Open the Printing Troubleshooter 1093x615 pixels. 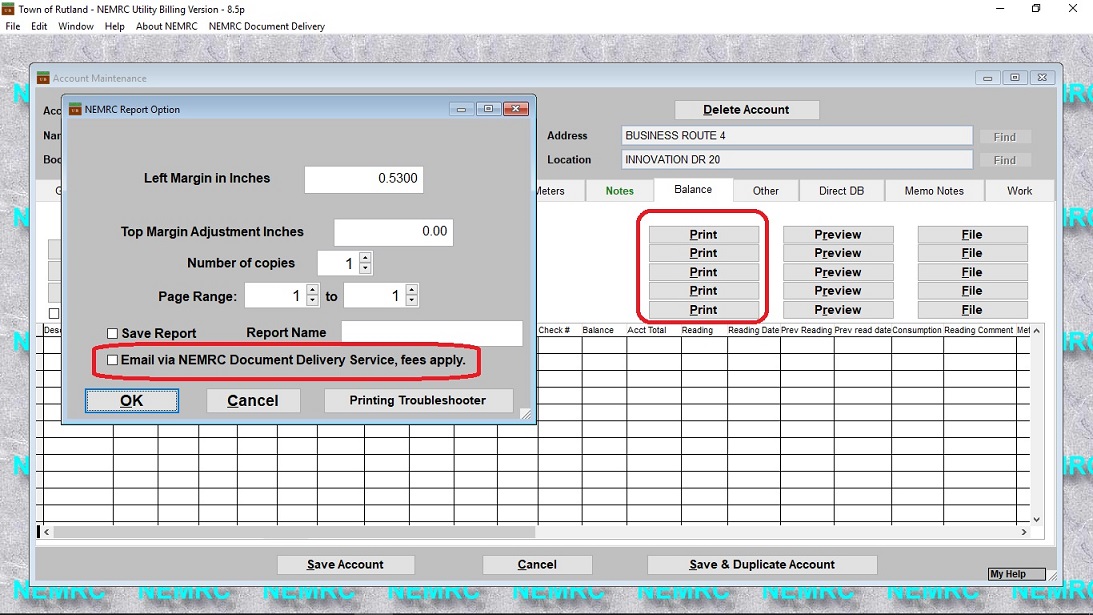click(x=418, y=401)
